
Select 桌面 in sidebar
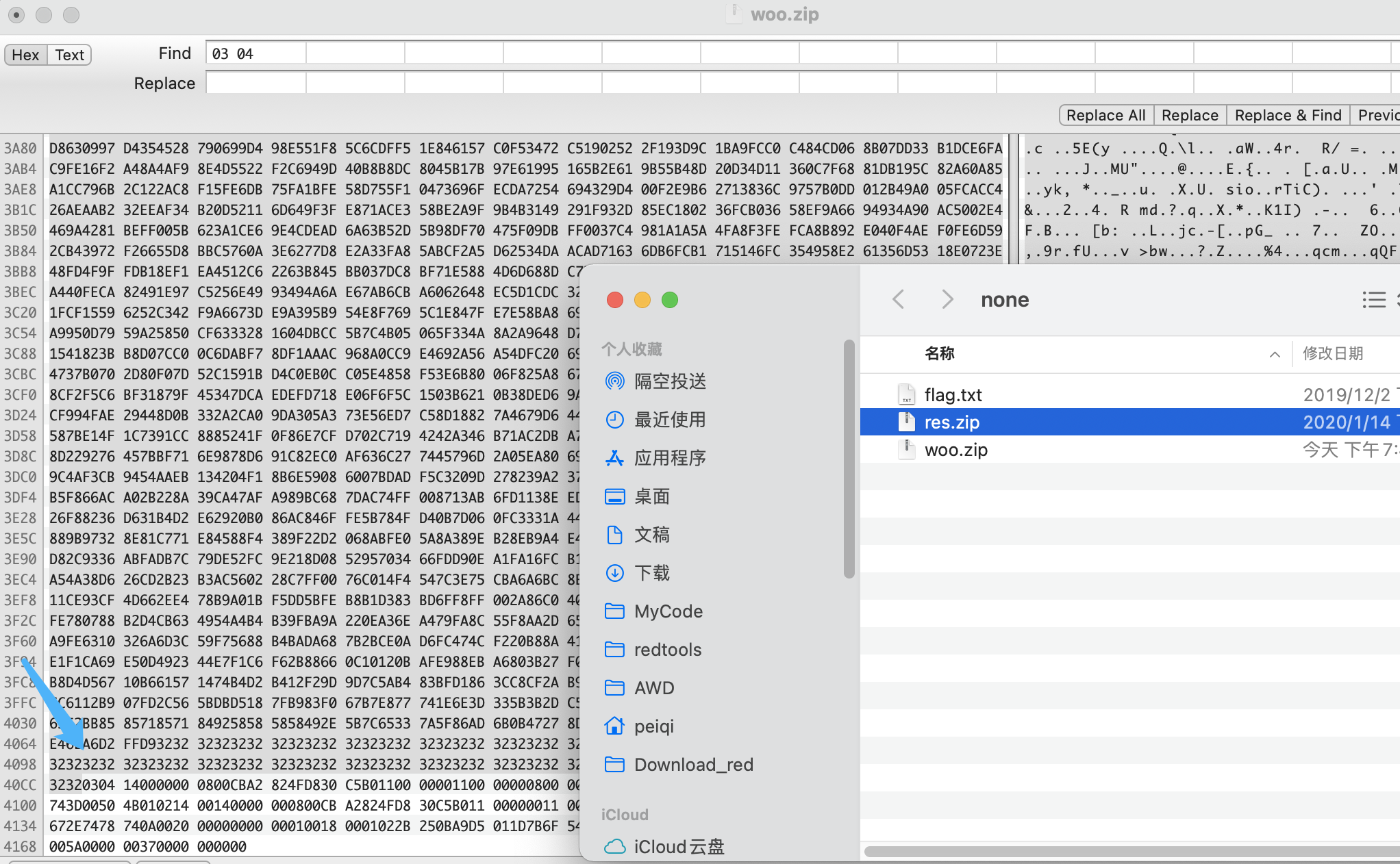coord(652,496)
